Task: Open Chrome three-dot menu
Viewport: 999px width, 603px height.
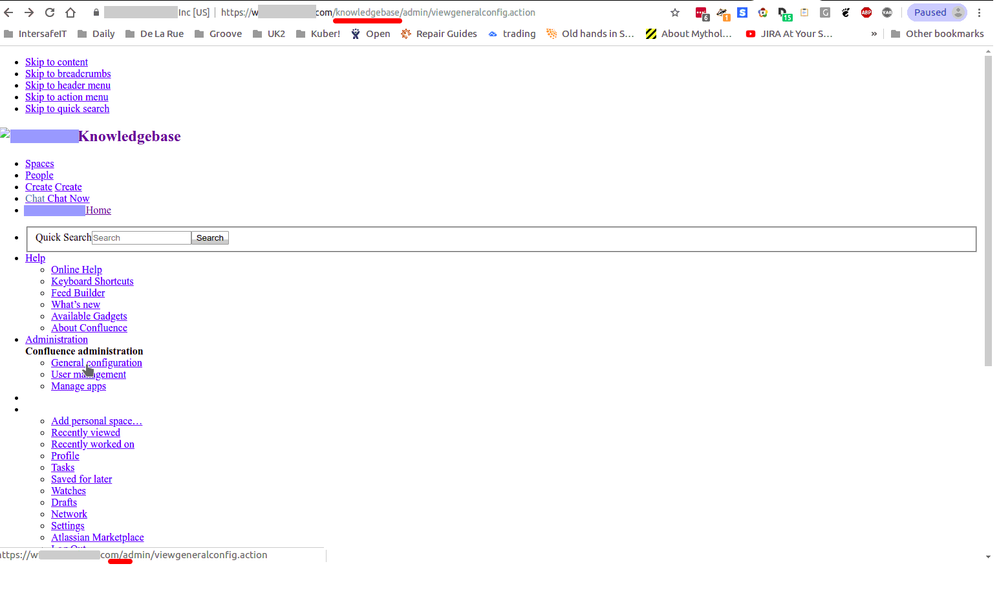Action: [x=979, y=13]
